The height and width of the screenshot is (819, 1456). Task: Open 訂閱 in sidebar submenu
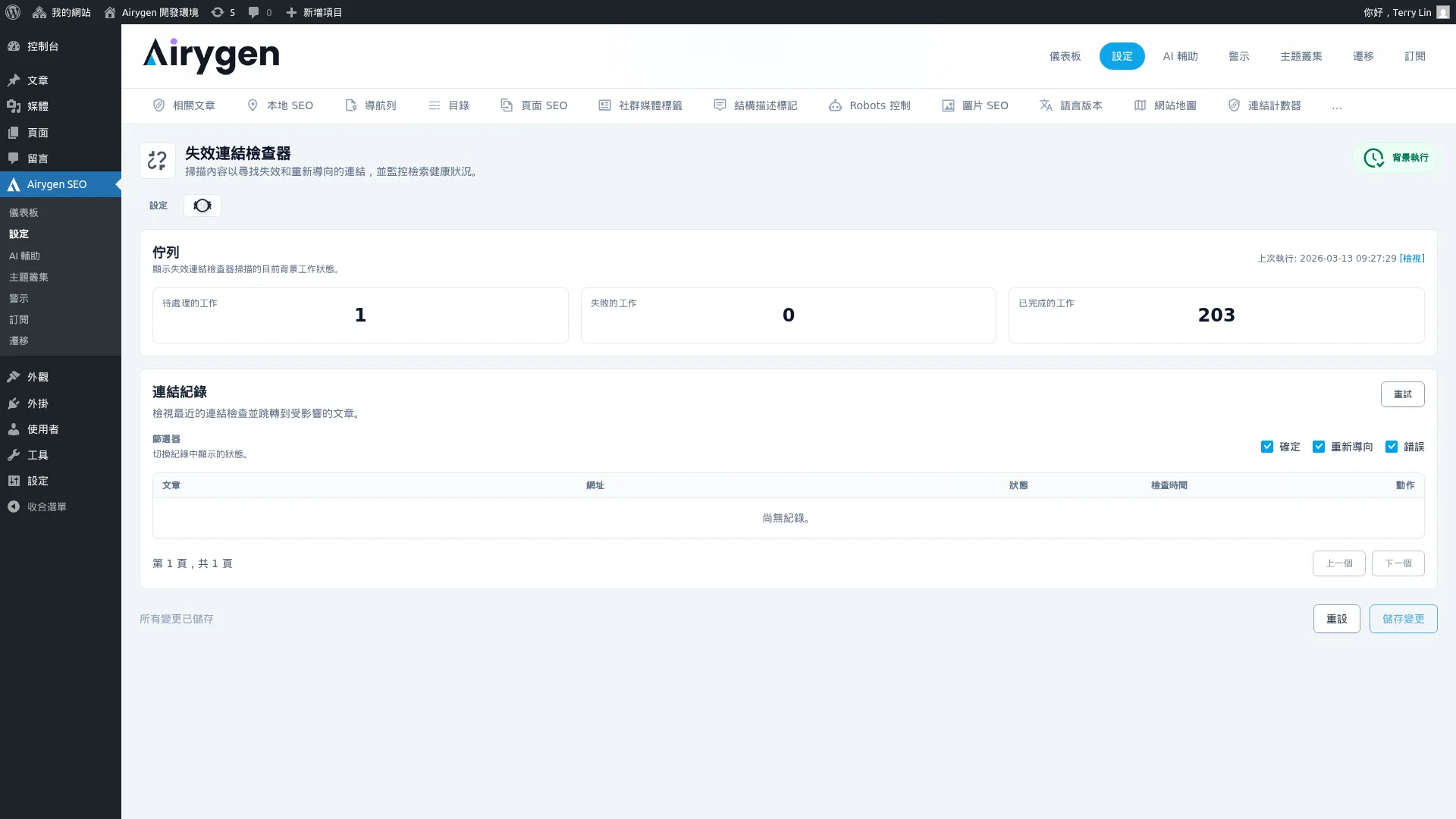pyautogui.click(x=61, y=320)
